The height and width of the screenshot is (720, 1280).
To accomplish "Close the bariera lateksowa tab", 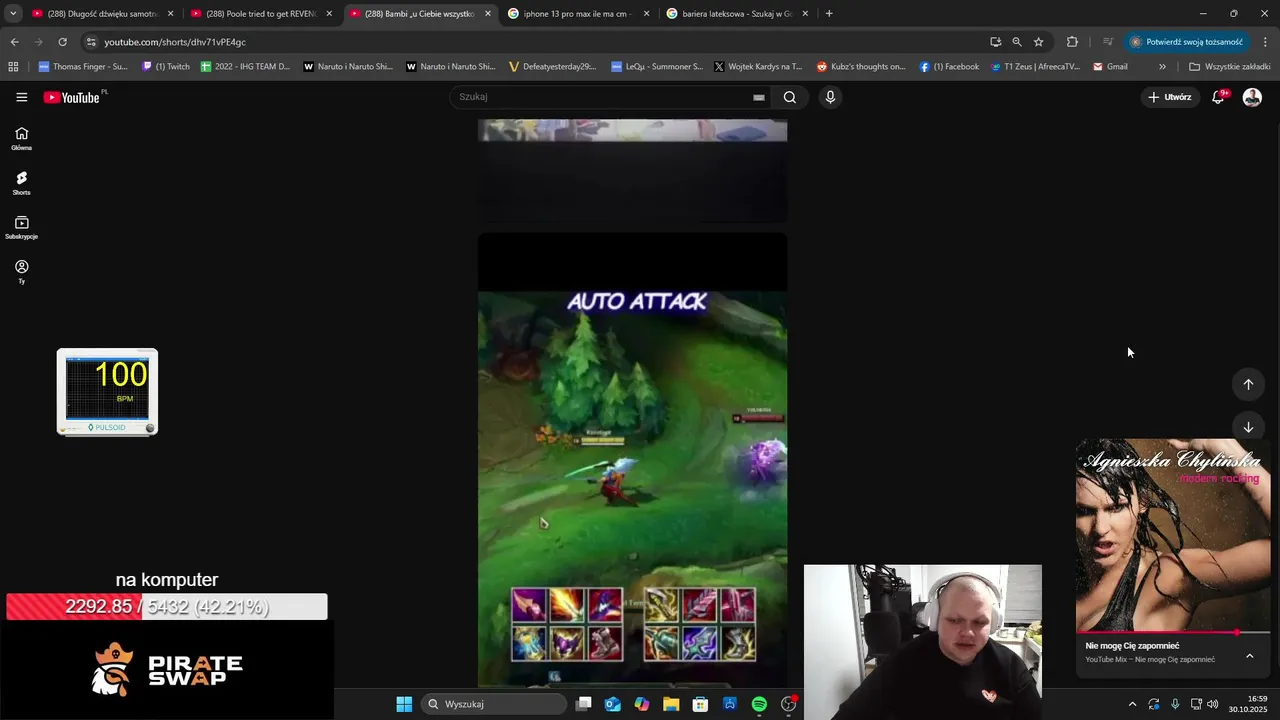I will [805, 14].
